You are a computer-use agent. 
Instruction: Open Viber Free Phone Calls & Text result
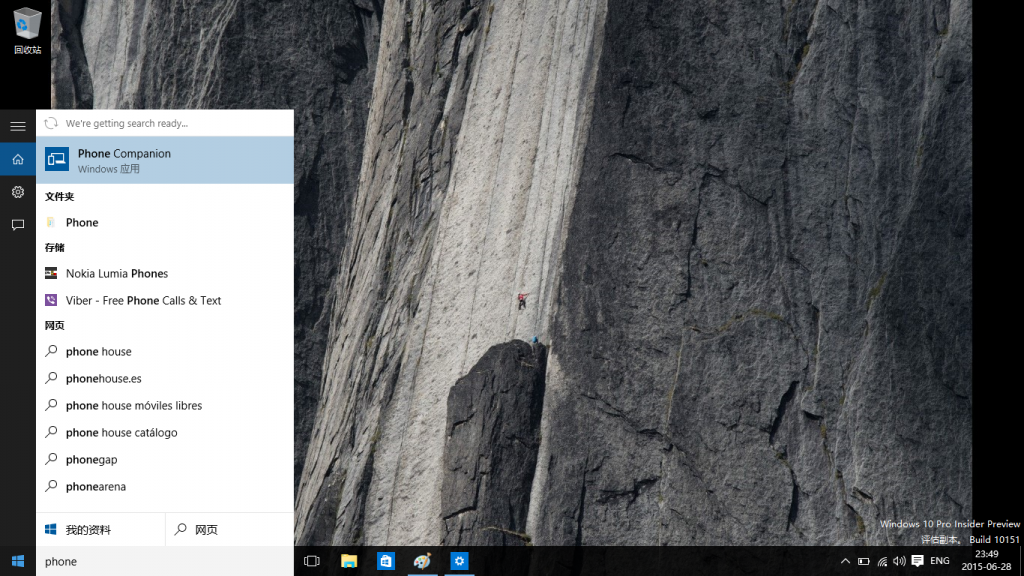[x=165, y=300]
